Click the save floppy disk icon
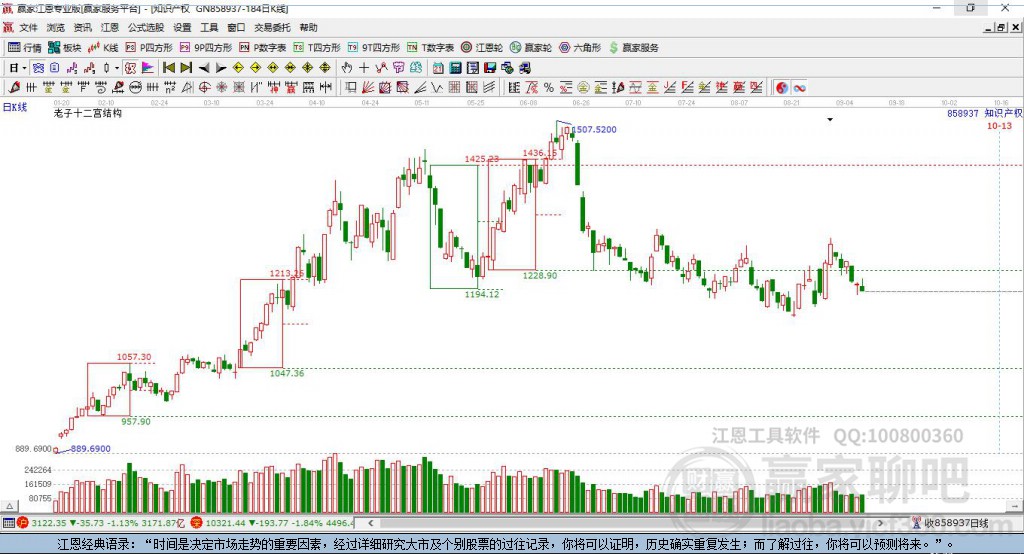The height and width of the screenshot is (554, 1024). [490, 68]
